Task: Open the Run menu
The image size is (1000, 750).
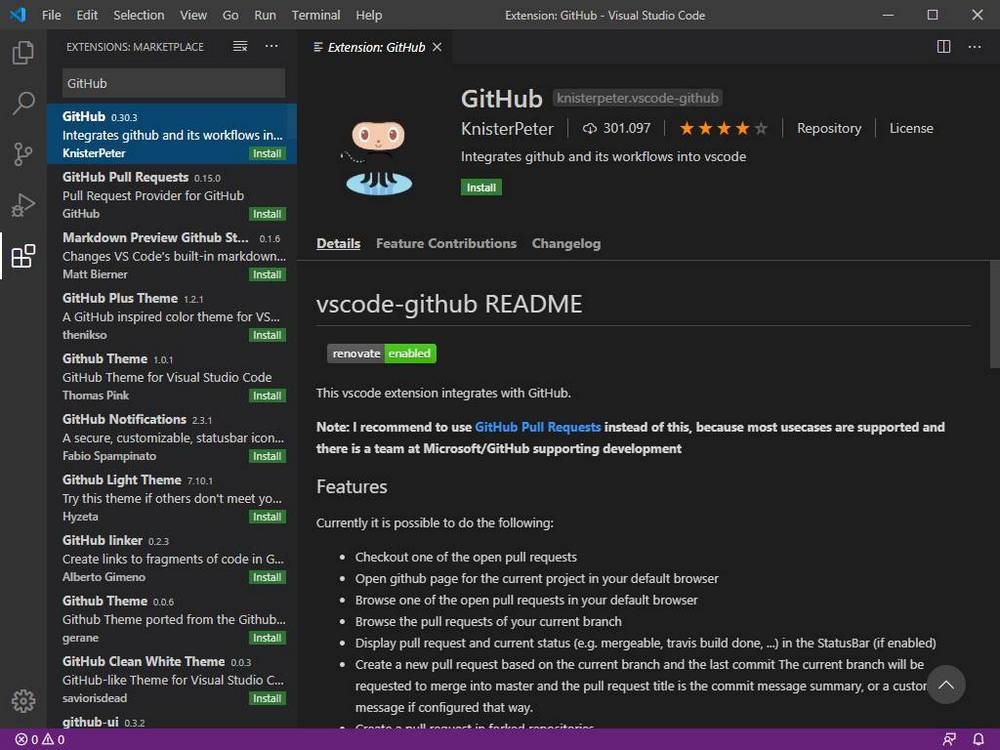Action: pyautogui.click(x=265, y=15)
